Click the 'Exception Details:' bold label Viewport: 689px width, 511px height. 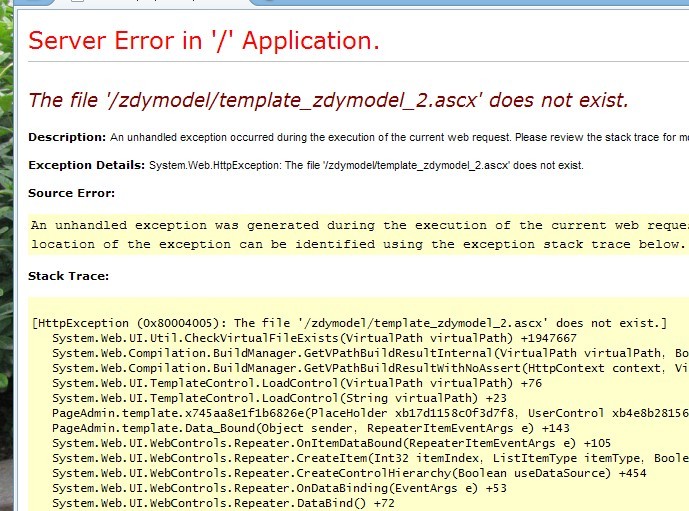click(x=86, y=165)
